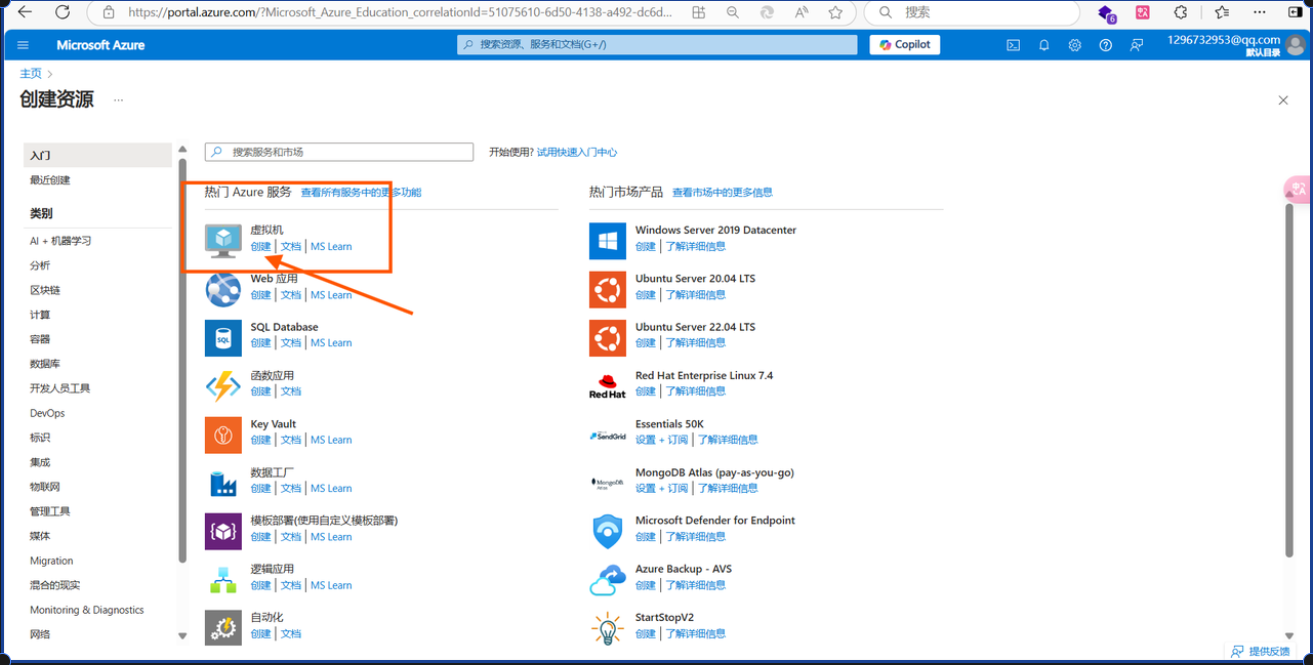The width and height of the screenshot is (1313, 665).
Task: Open the help question mark icon
Action: pos(1105,45)
